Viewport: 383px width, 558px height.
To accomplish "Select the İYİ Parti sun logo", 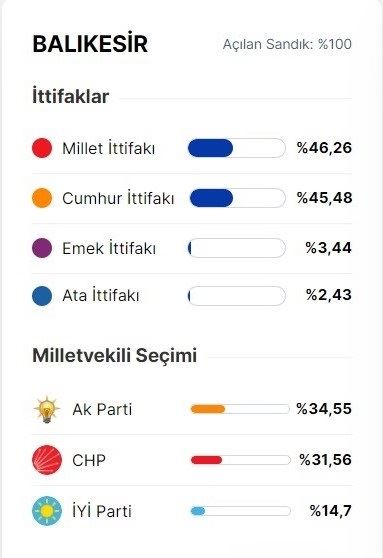I will (x=47, y=511).
